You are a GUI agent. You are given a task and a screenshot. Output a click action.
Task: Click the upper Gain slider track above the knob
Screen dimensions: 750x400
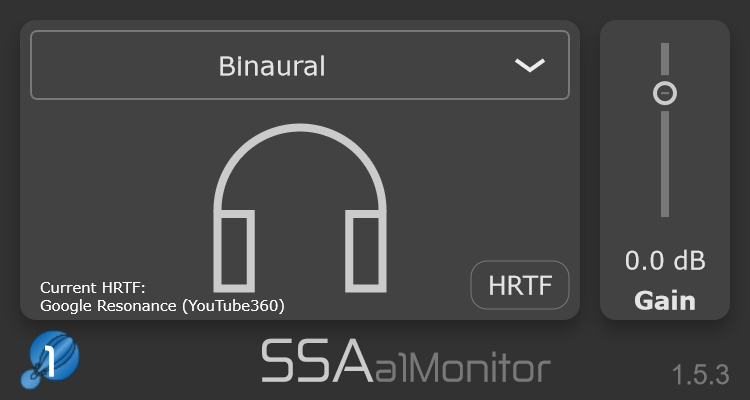[665, 59]
